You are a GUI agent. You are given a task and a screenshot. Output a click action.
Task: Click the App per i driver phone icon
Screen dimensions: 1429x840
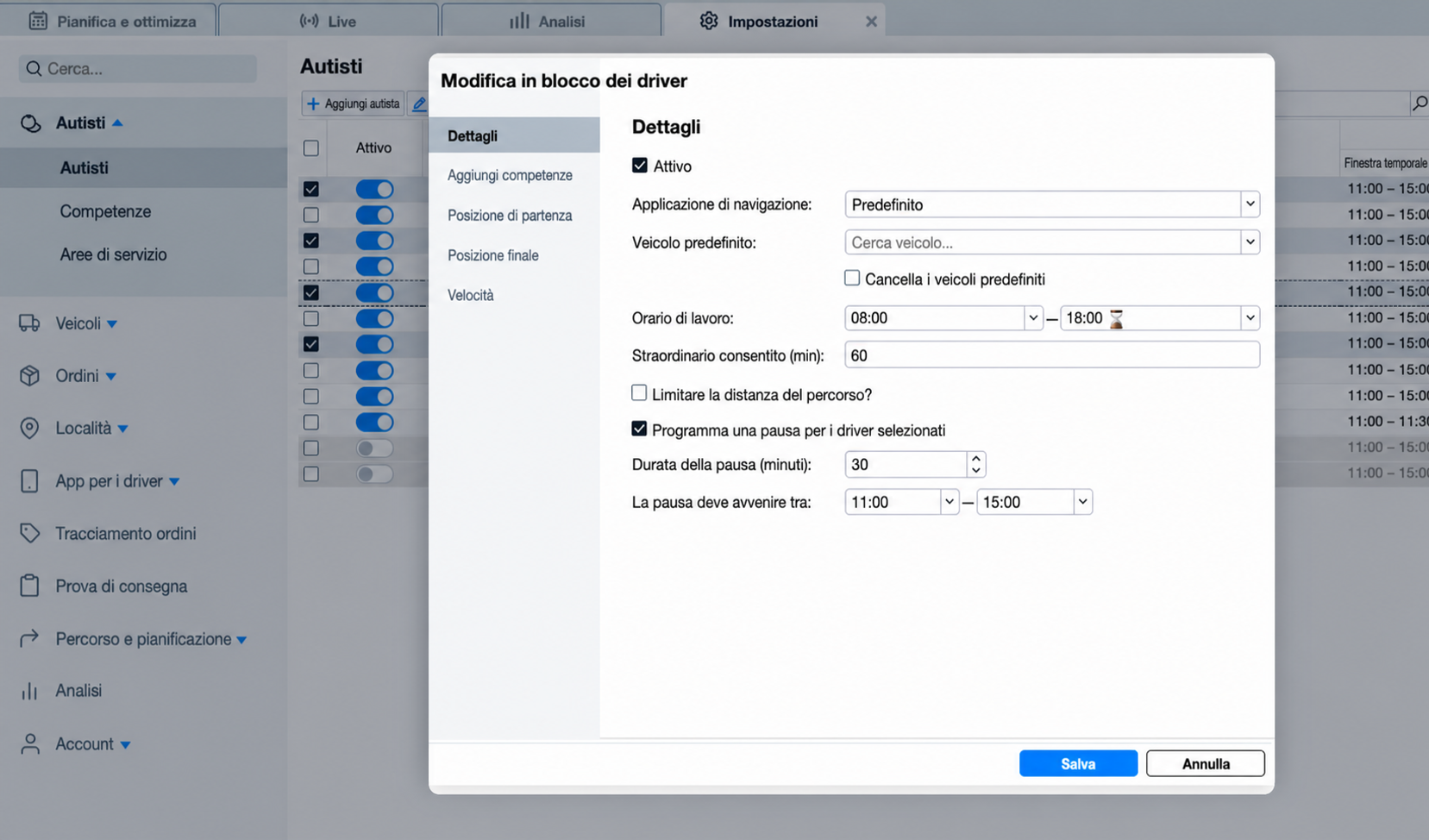29,481
